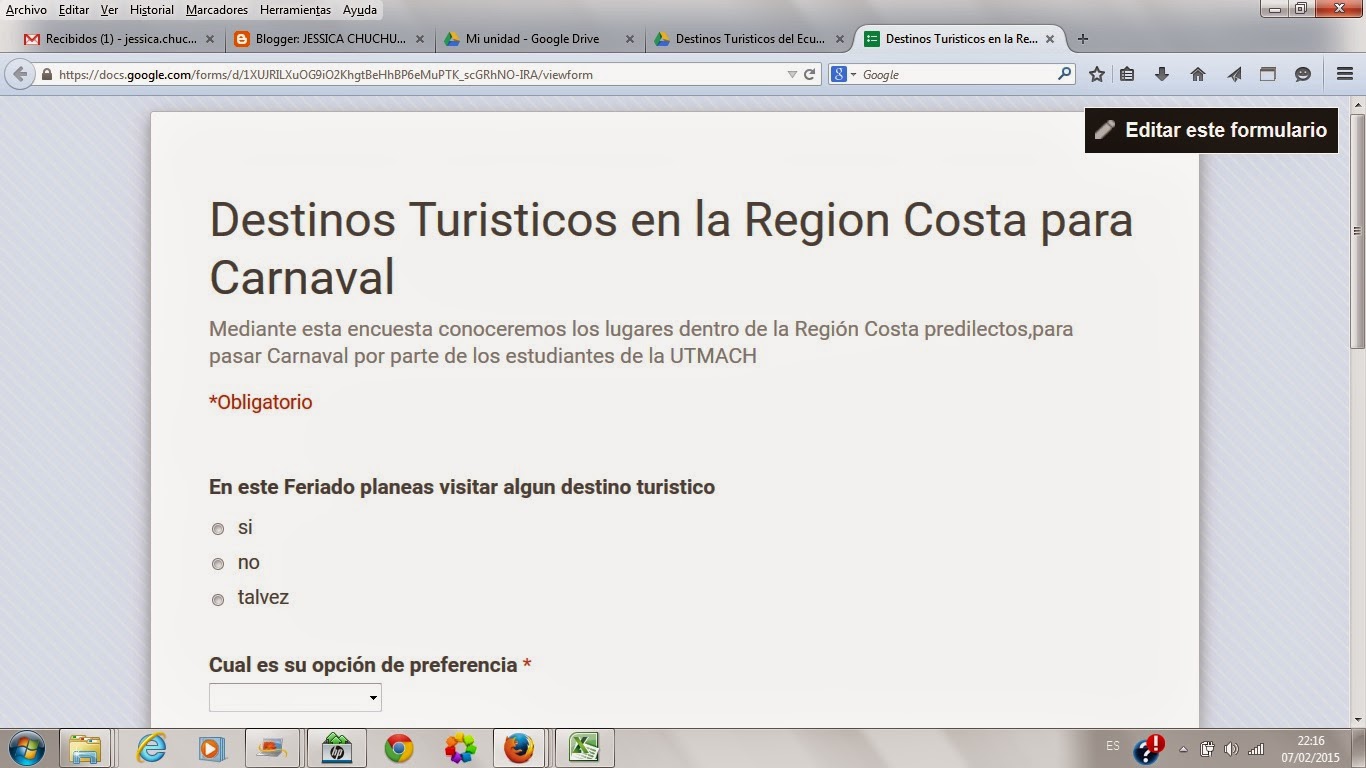Switch to the Gmail Recibidos tab
Screen dimensions: 1366x768
pos(120,39)
